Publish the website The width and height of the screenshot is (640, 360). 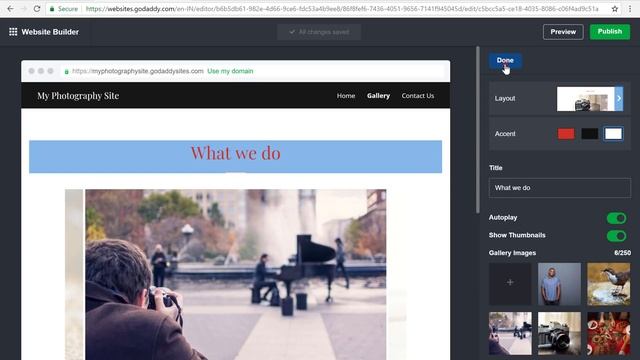pos(610,32)
